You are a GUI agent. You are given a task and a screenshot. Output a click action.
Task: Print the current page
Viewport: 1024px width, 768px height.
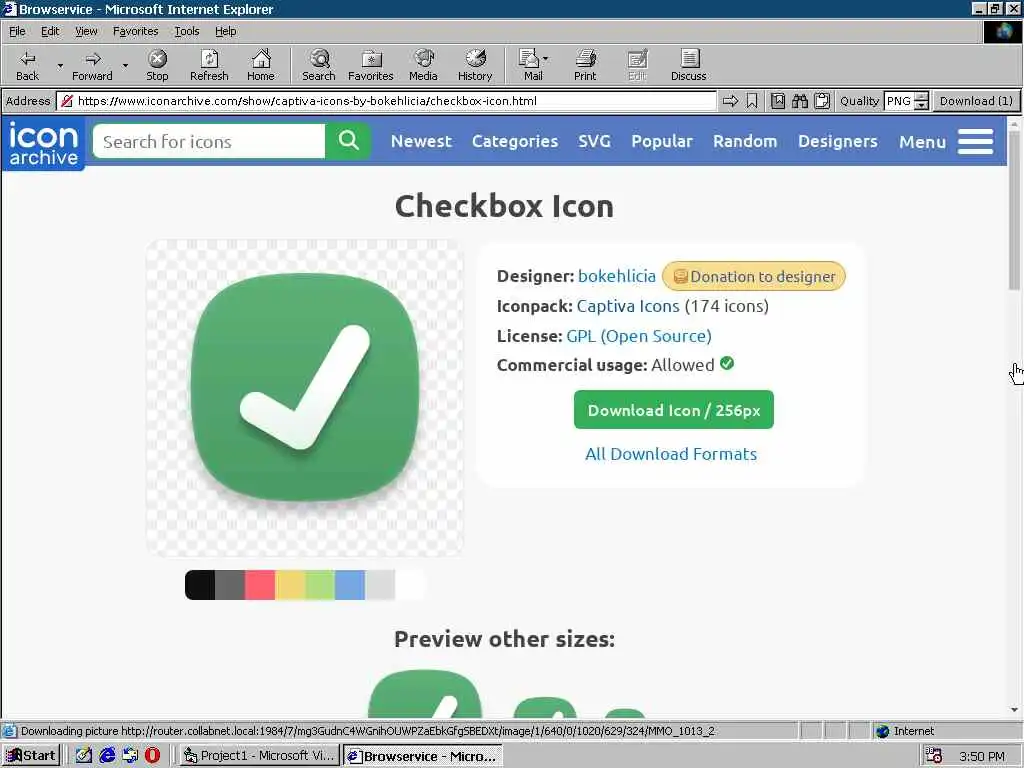click(585, 65)
